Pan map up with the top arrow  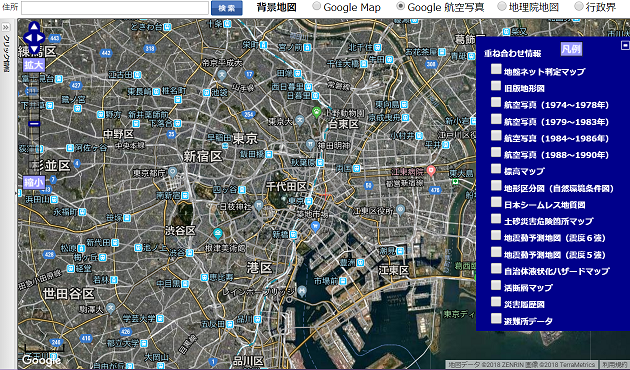click(34, 27)
